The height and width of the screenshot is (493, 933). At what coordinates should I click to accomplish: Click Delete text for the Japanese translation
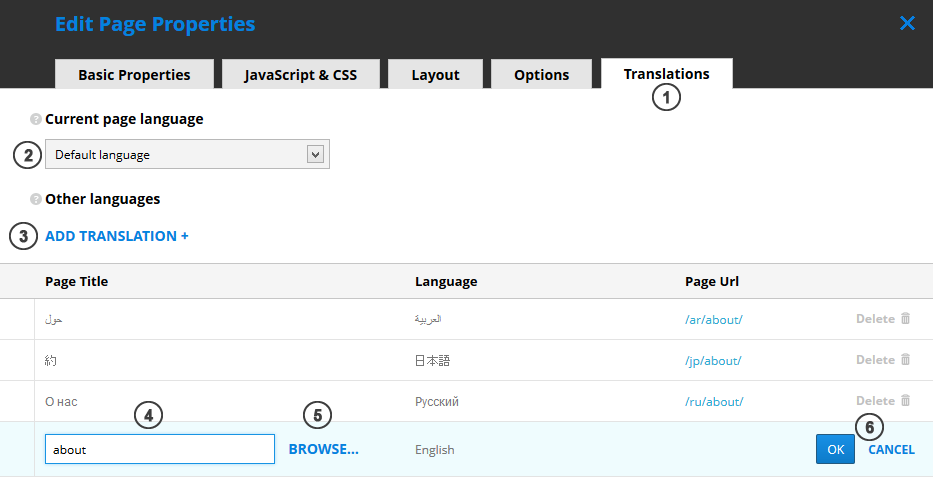(x=875, y=360)
